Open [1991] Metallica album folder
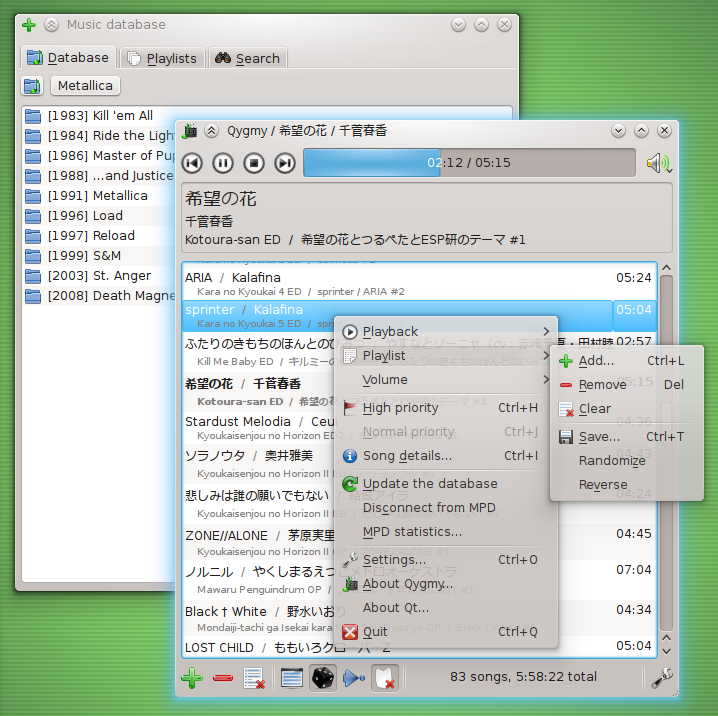This screenshot has height=716, width=718. 100,195
